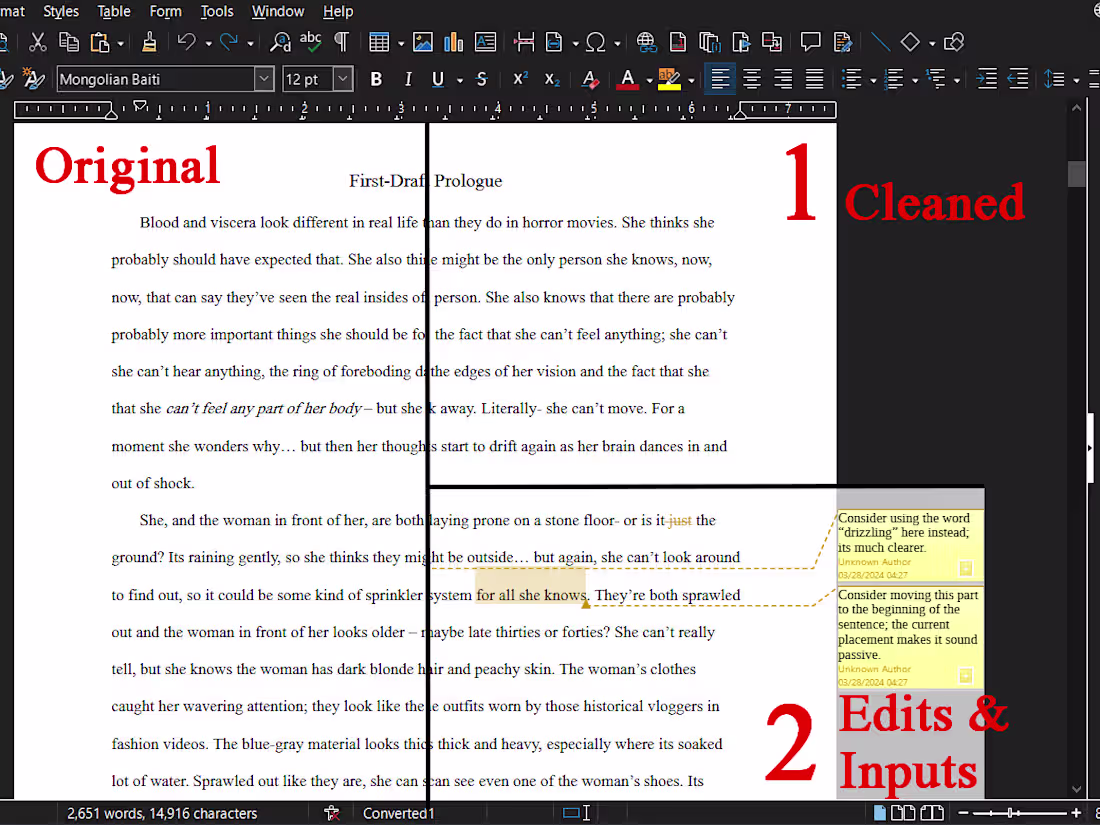Screen dimensions: 1100x825
Task: Add a comment with the speech bubble icon
Action: [x=811, y=42]
